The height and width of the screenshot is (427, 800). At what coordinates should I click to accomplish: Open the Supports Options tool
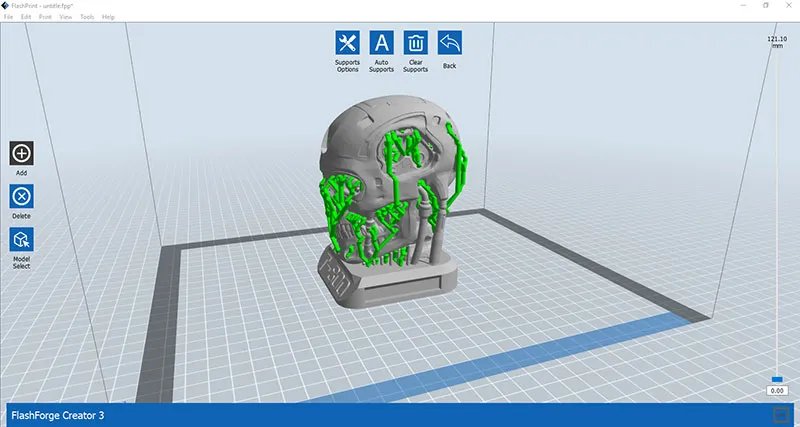[347, 43]
